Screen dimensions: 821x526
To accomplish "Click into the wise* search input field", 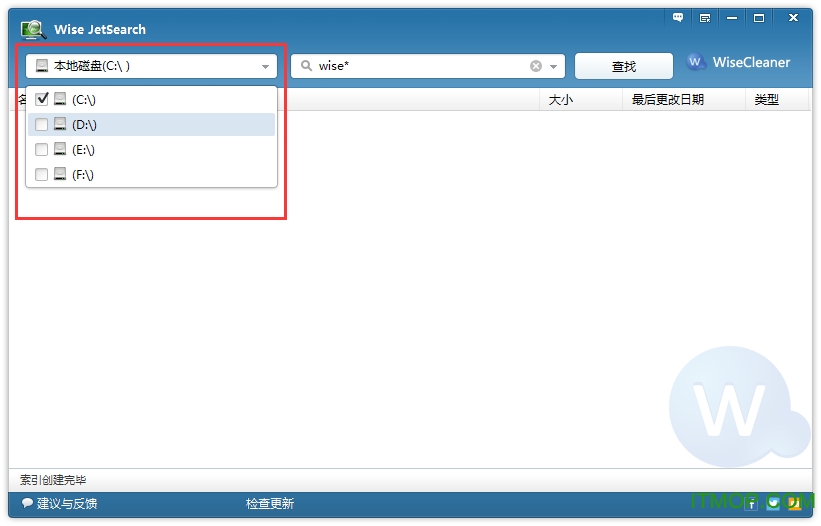I will tap(420, 66).
